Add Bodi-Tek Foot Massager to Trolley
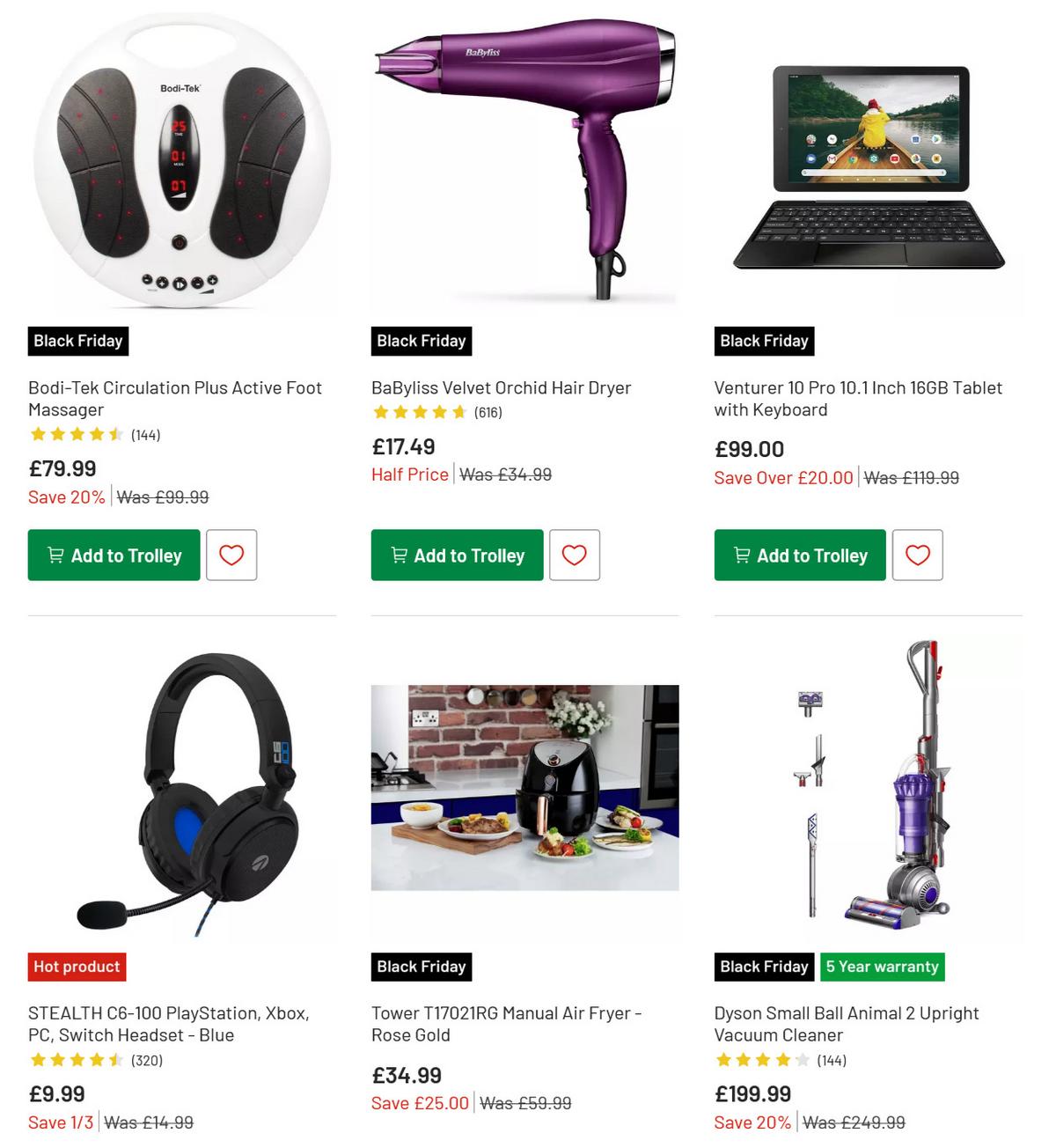Image resolution: width=1056 pixels, height=1148 pixels. (x=114, y=555)
